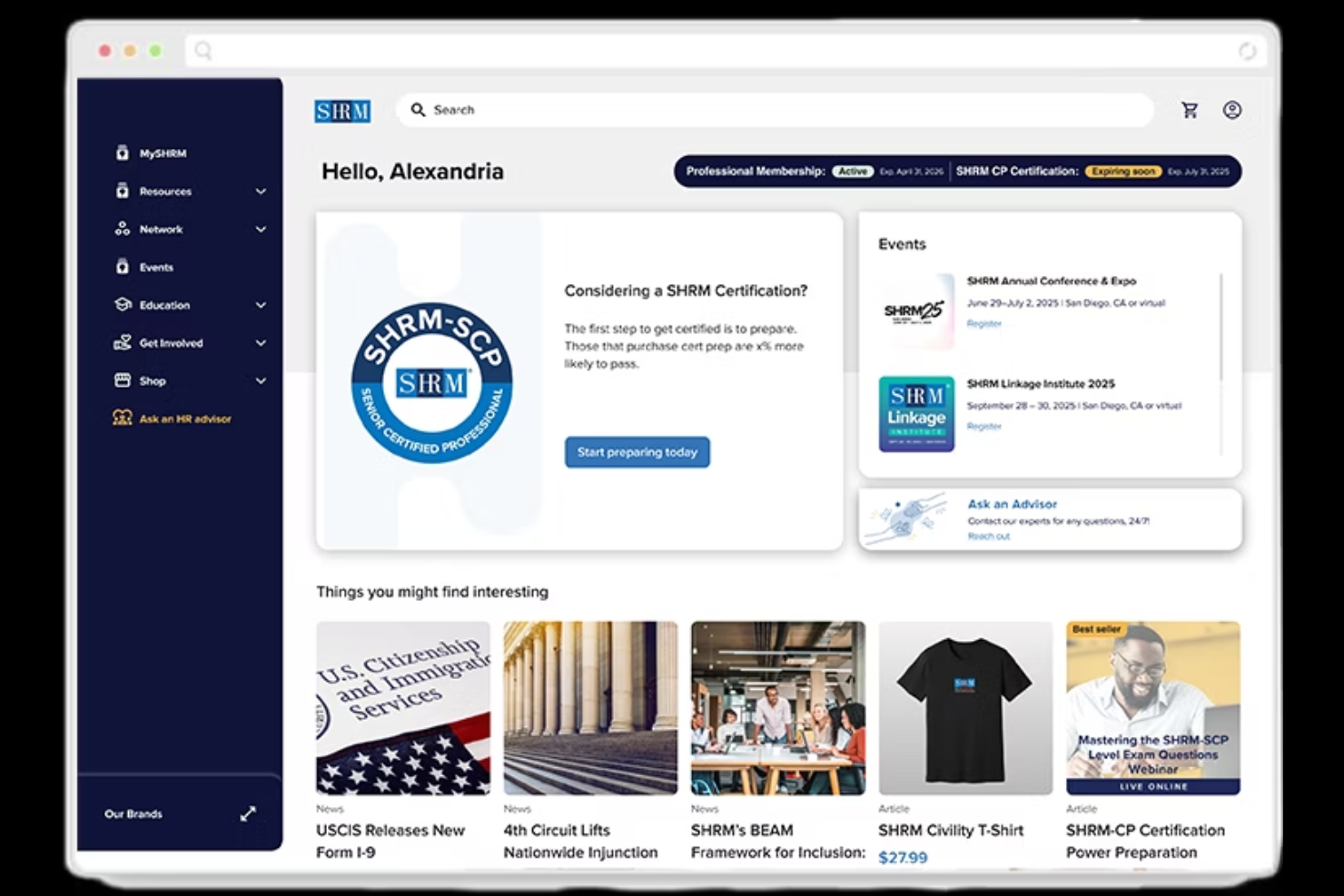Image resolution: width=1344 pixels, height=896 pixels.
Task: Click the Network sidebar icon
Action: 122,229
